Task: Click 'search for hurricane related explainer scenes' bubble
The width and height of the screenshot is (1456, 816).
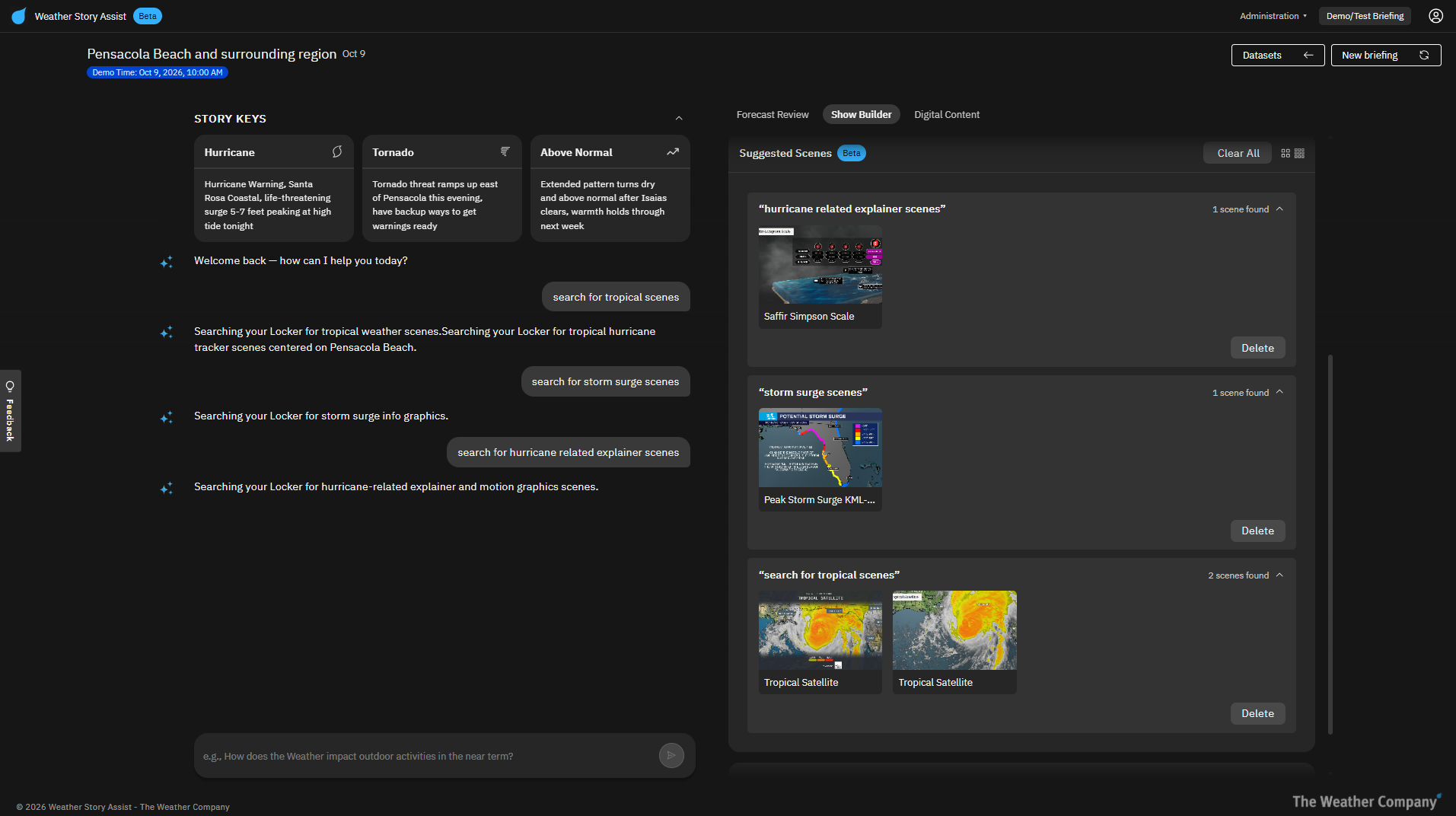Action: click(x=568, y=452)
